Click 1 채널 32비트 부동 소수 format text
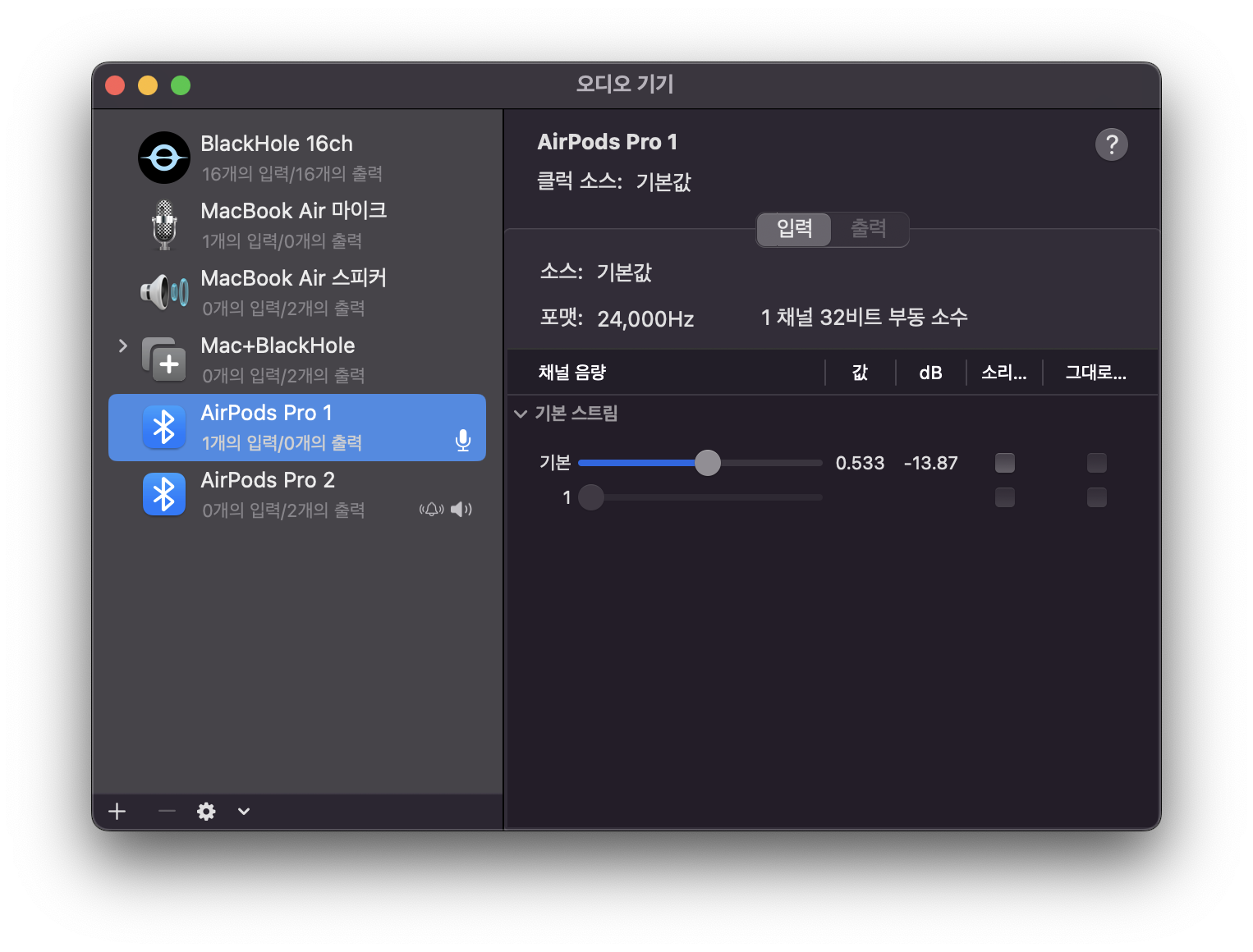This screenshot has height=952, width=1253. pos(864,318)
